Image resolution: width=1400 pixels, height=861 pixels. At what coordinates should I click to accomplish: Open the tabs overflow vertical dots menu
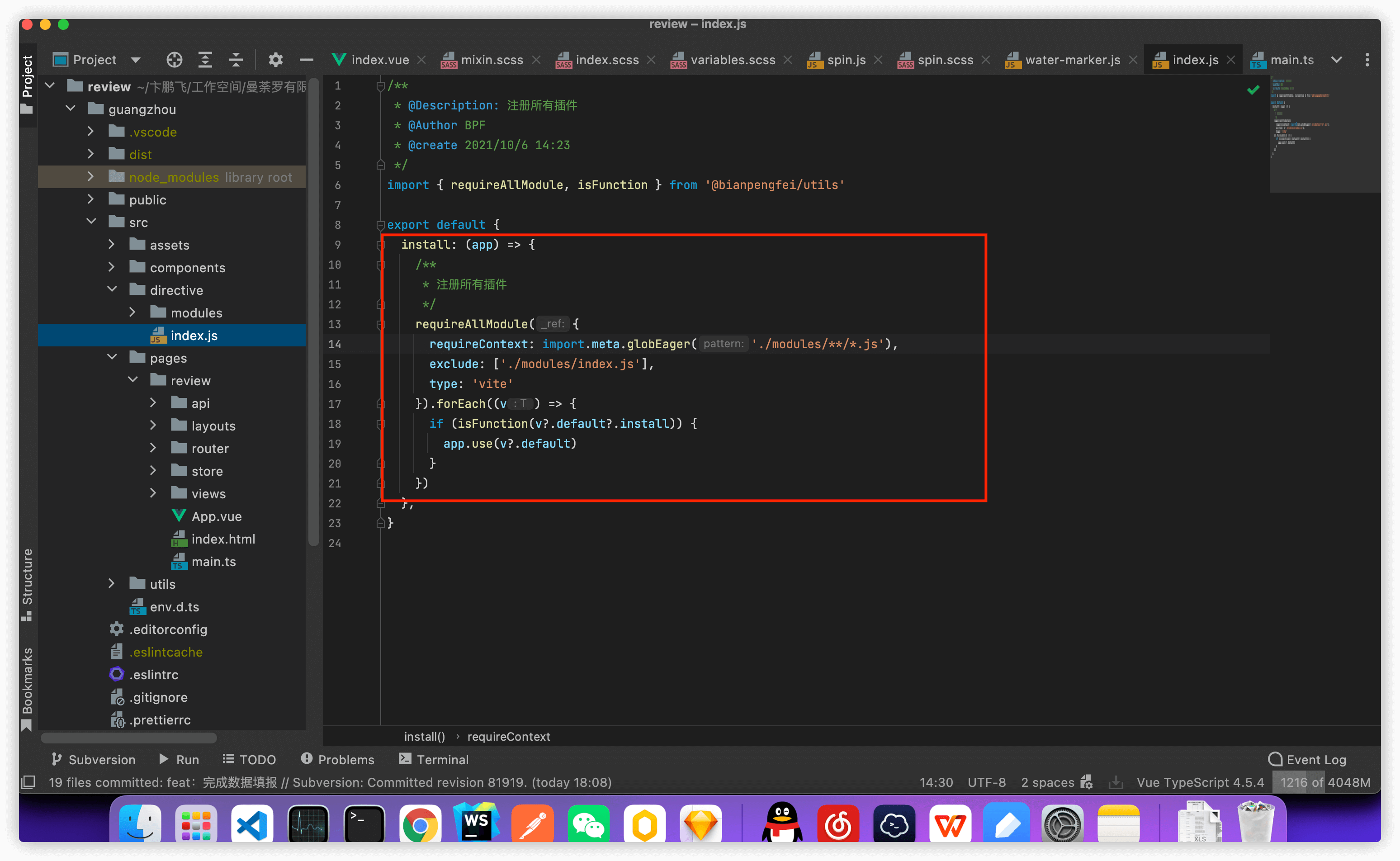1367,60
